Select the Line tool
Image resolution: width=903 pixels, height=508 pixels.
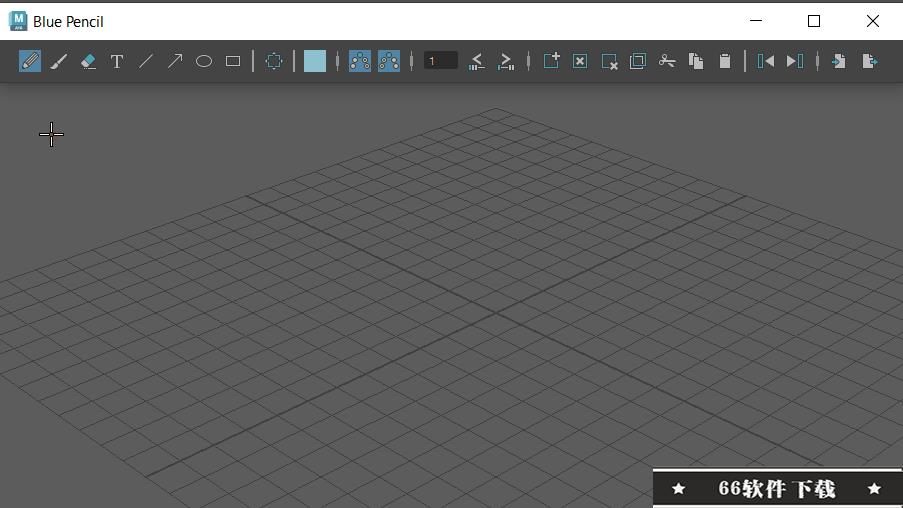tap(146, 61)
